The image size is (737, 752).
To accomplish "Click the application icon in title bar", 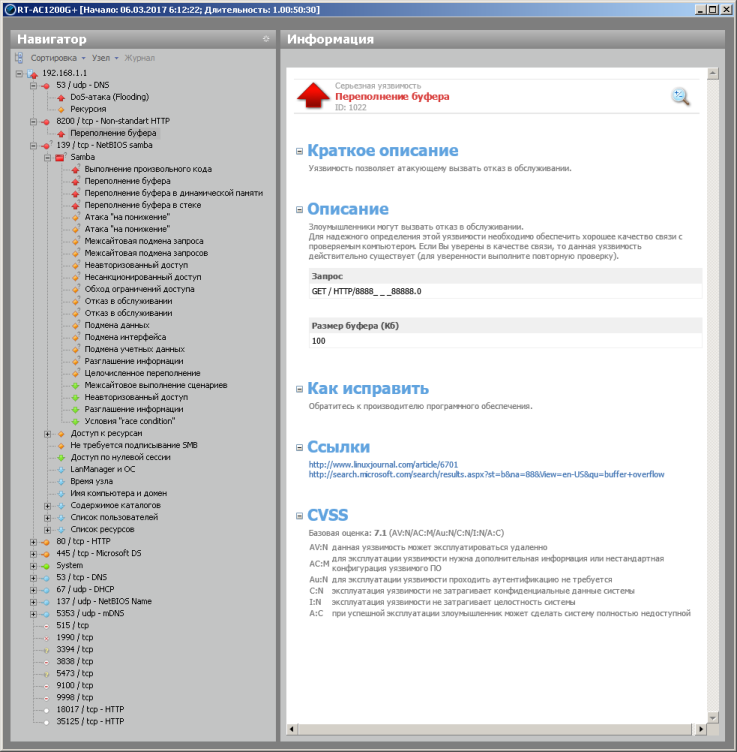I will coord(10,10).
